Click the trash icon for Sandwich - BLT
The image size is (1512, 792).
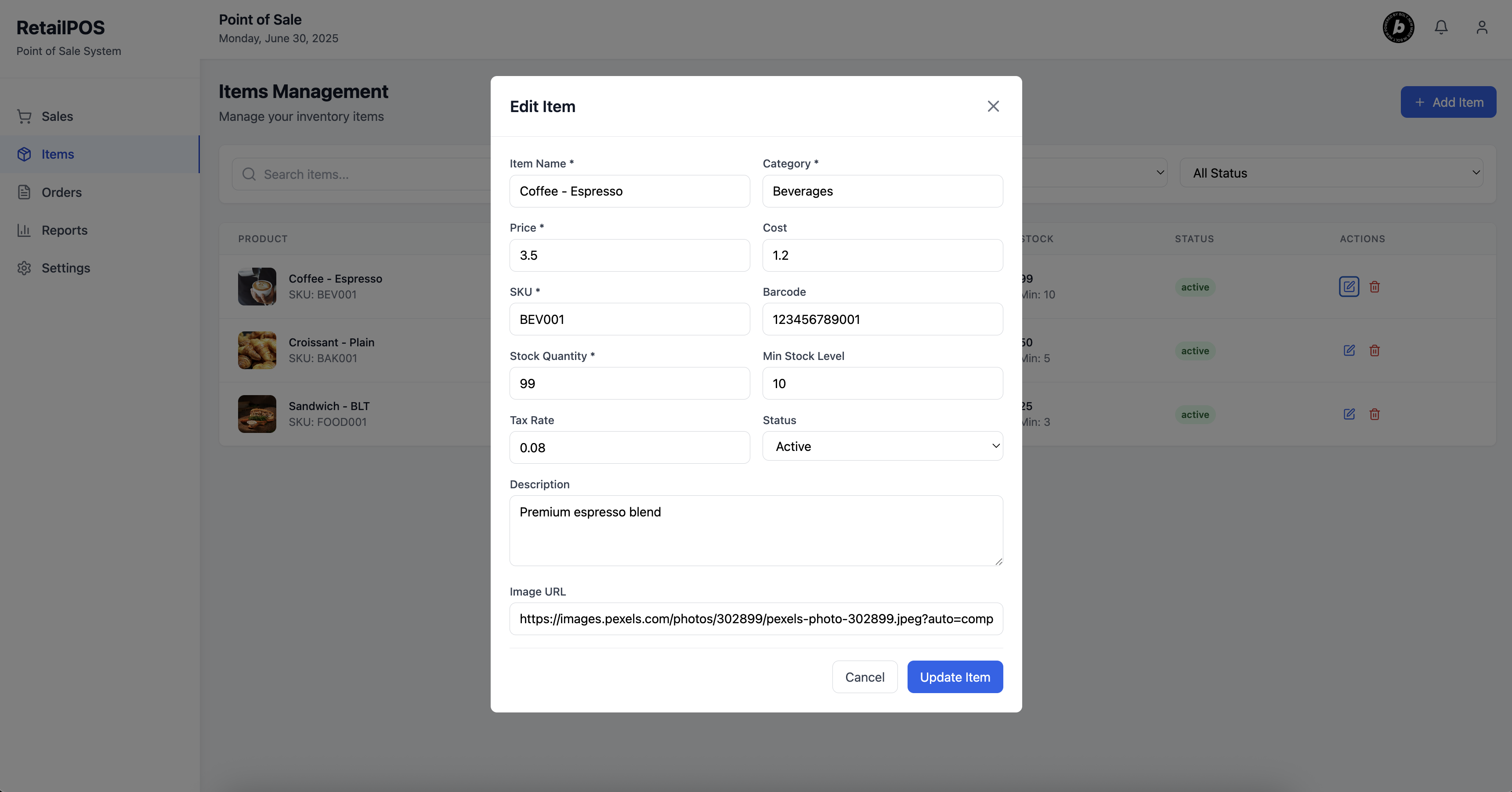(x=1374, y=414)
